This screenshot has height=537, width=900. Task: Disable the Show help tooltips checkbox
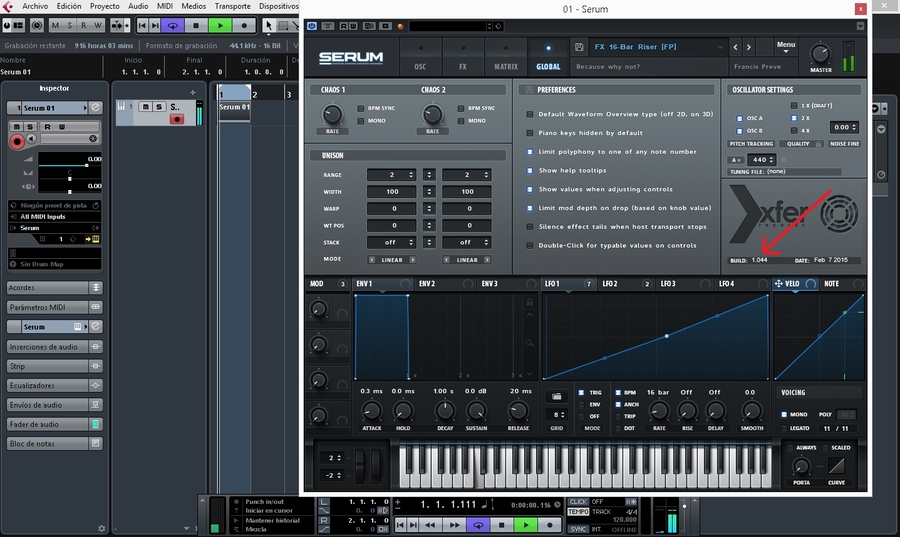tap(530, 170)
